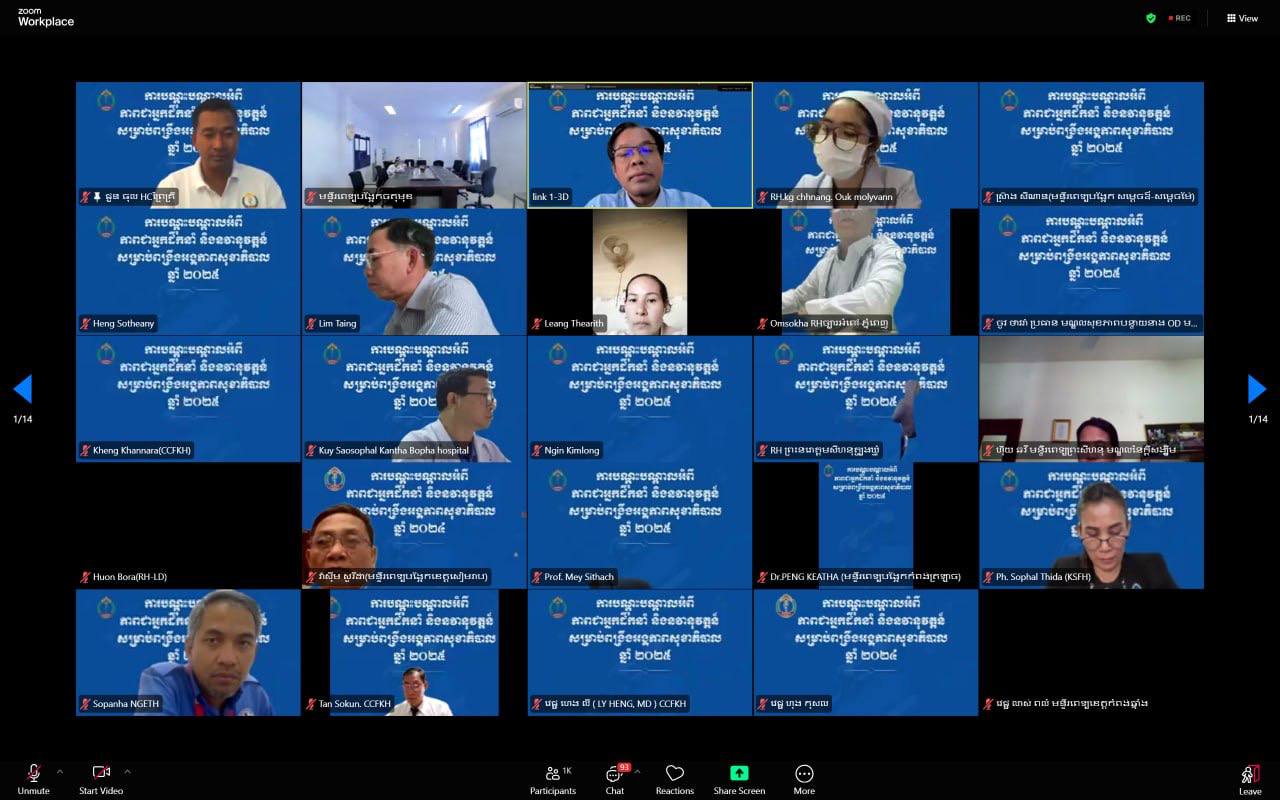Open the View layout menu
Image resolution: width=1280 pixels, height=800 pixels.
[x=1242, y=18]
